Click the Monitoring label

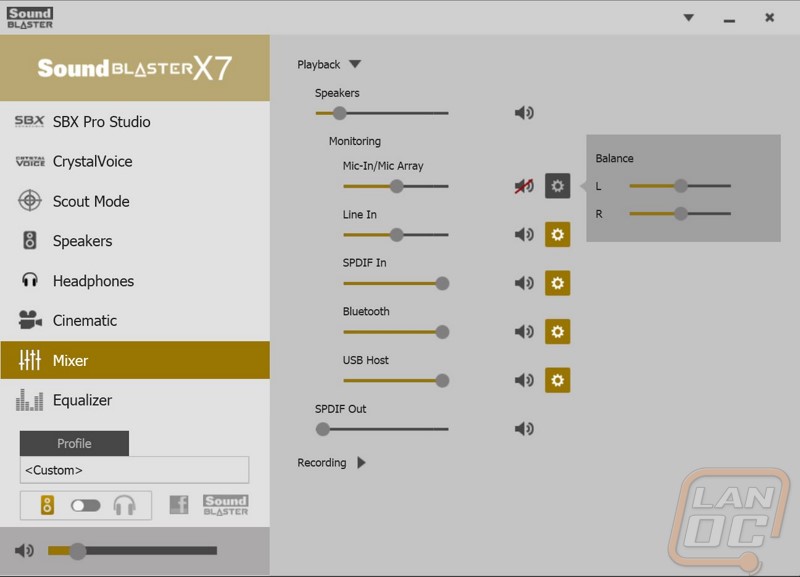355,141
